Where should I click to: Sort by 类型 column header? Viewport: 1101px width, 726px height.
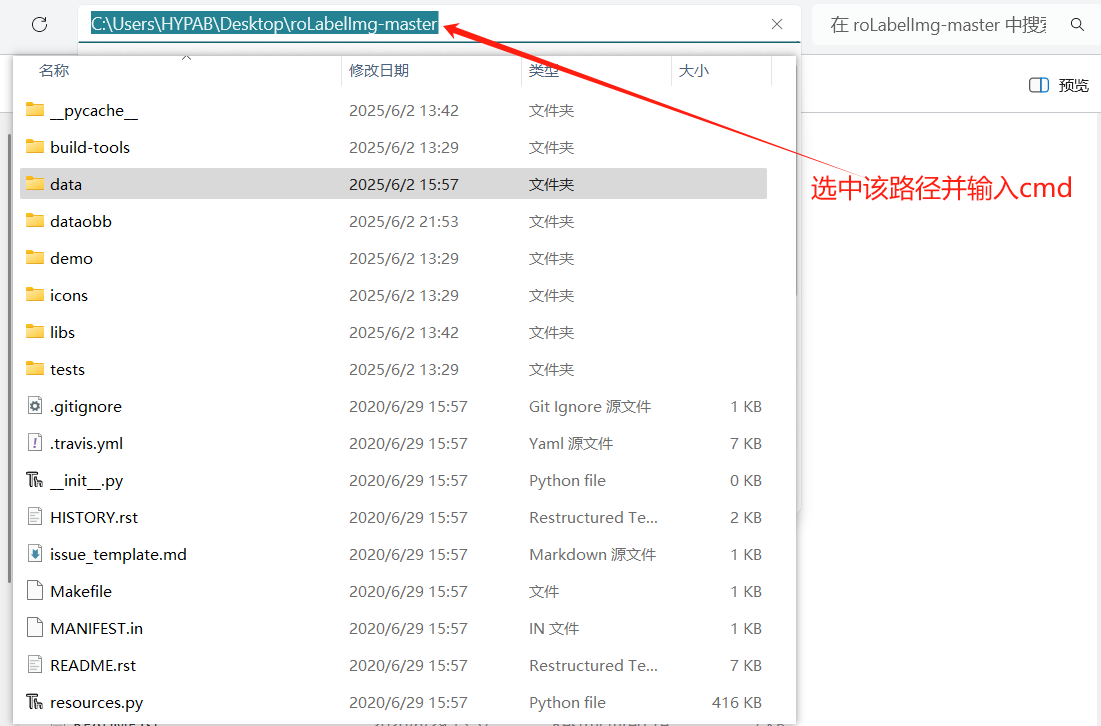(544, 70)
